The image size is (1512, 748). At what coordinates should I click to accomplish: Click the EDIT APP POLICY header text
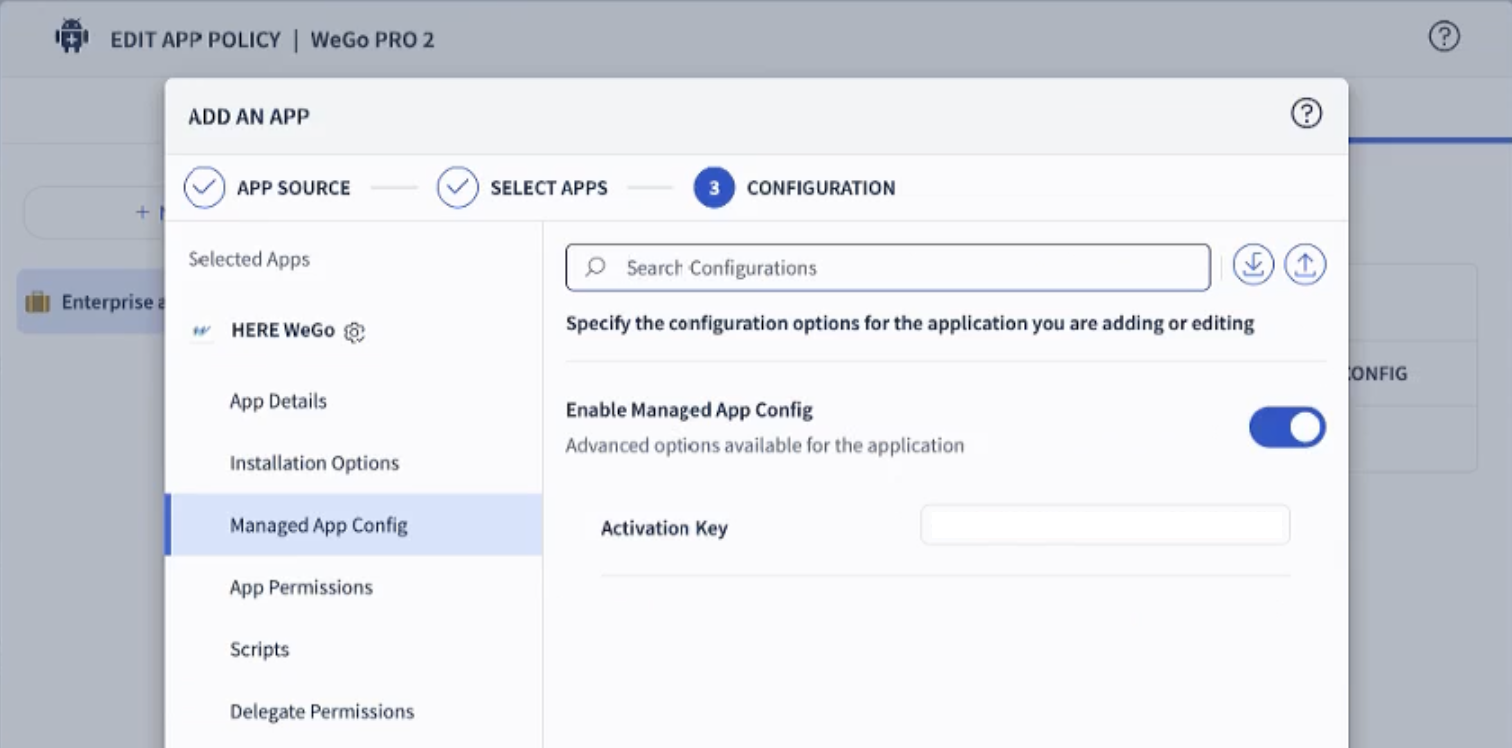point(195,40)
